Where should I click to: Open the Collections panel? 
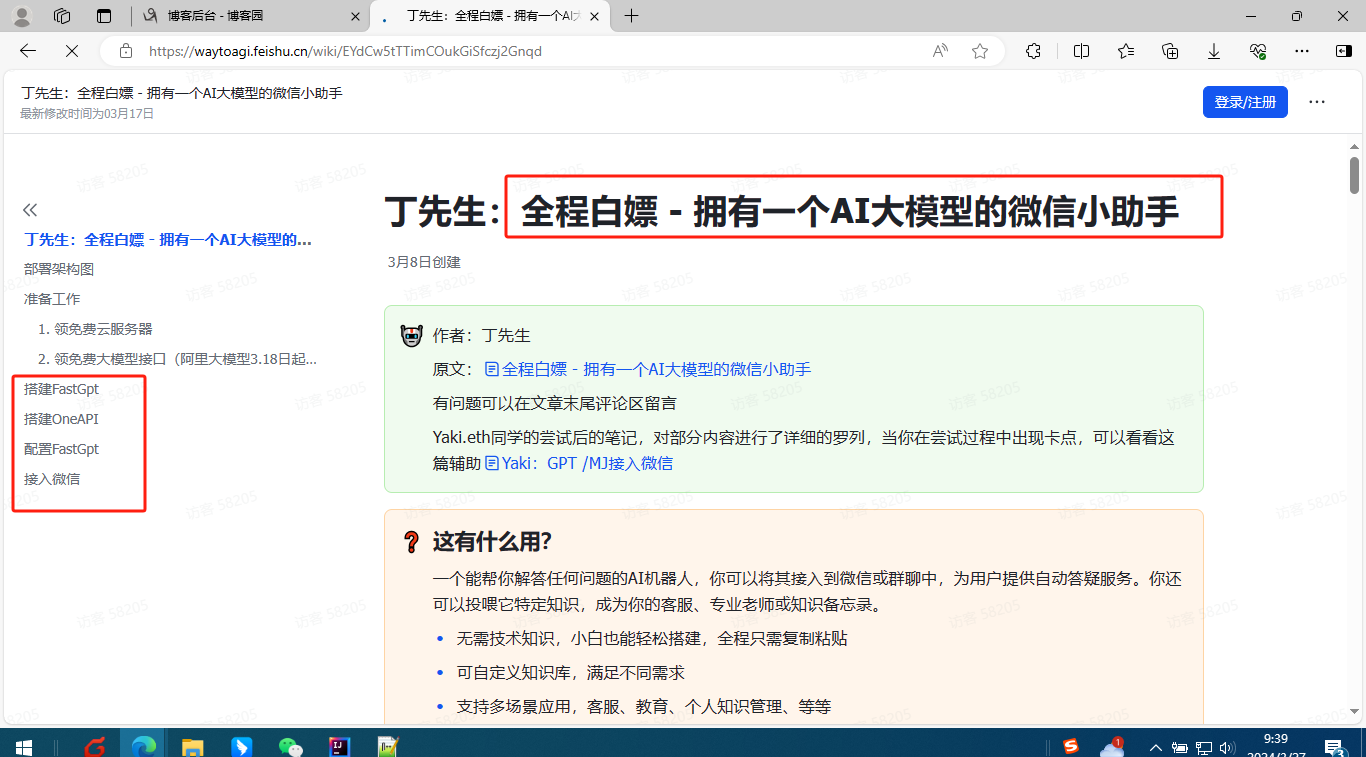(1170, 51)
